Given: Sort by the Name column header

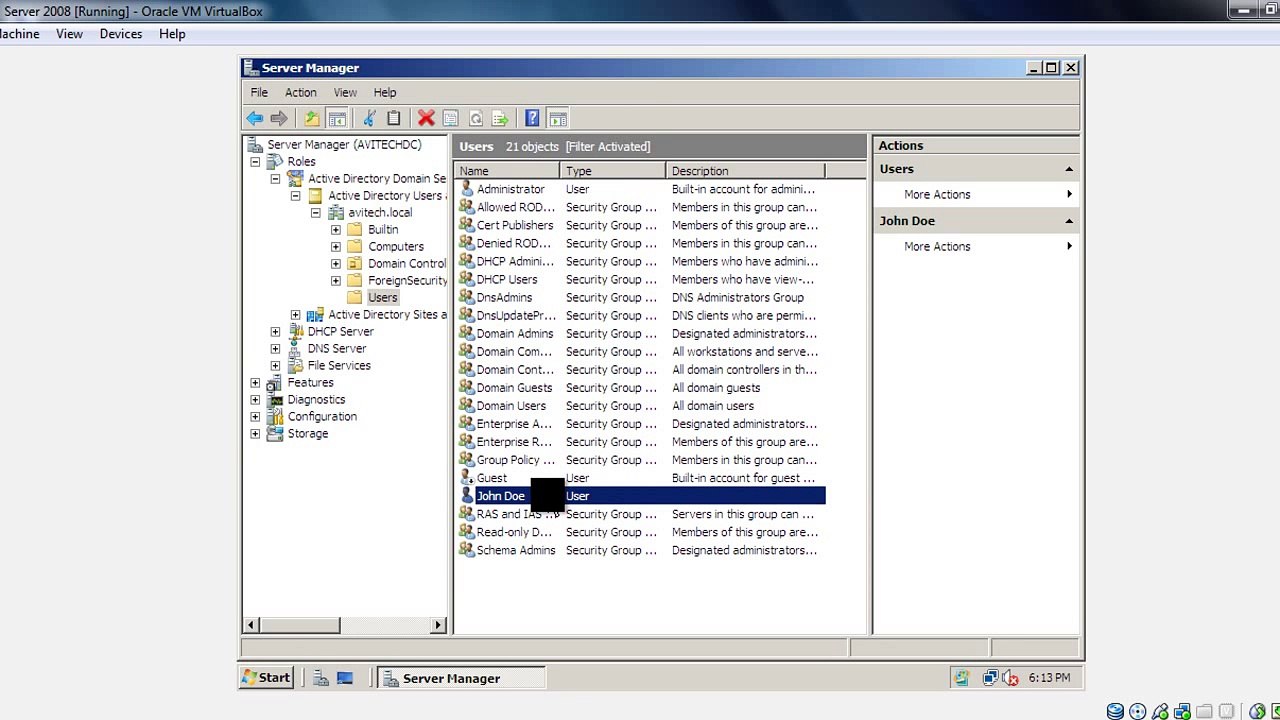Looking at the screenshot, I should [x=507, y=171].
